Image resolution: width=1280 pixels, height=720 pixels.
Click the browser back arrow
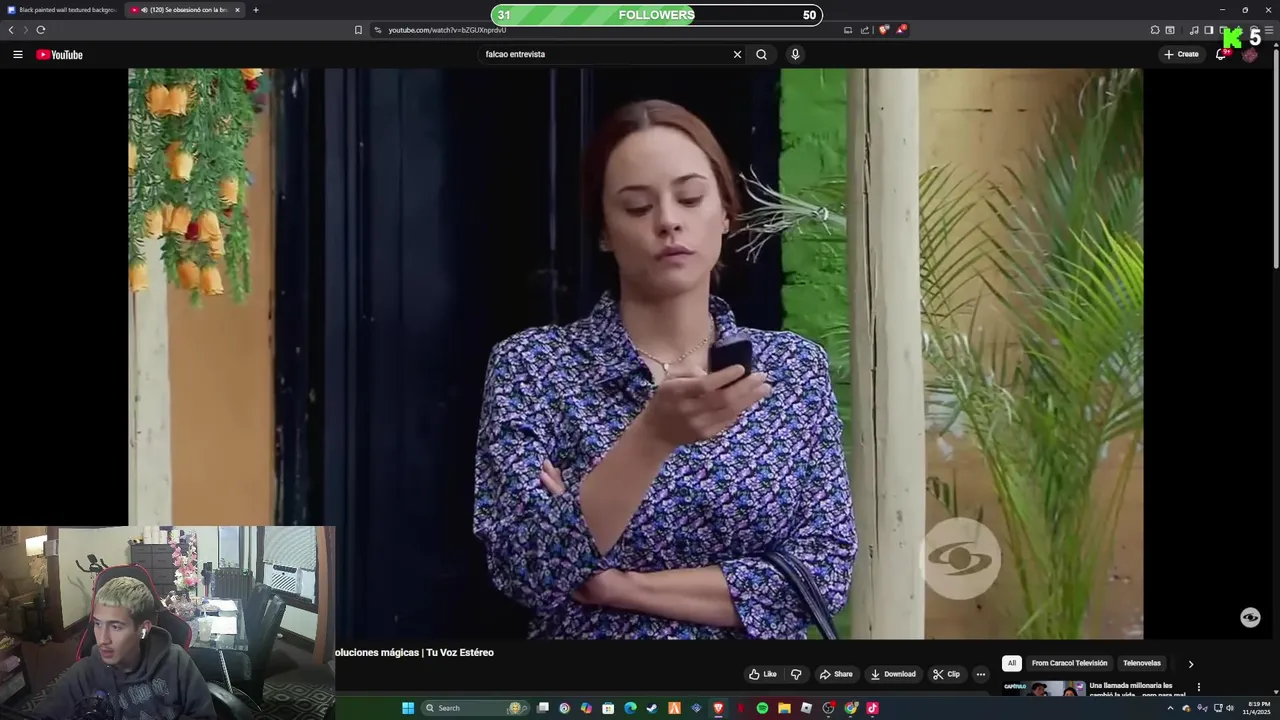click(11, 30)
